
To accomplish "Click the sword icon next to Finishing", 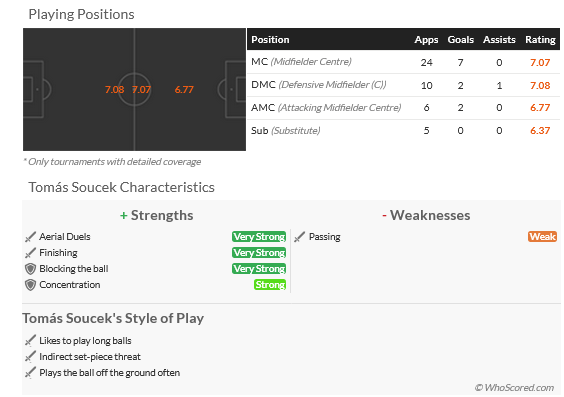I will (31, 253).
